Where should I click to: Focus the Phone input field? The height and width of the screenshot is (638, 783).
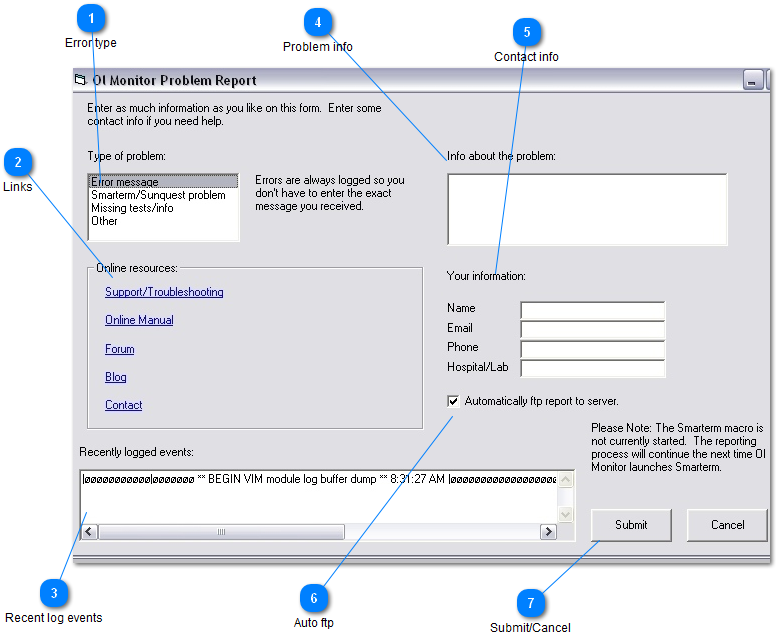point(593,349)
